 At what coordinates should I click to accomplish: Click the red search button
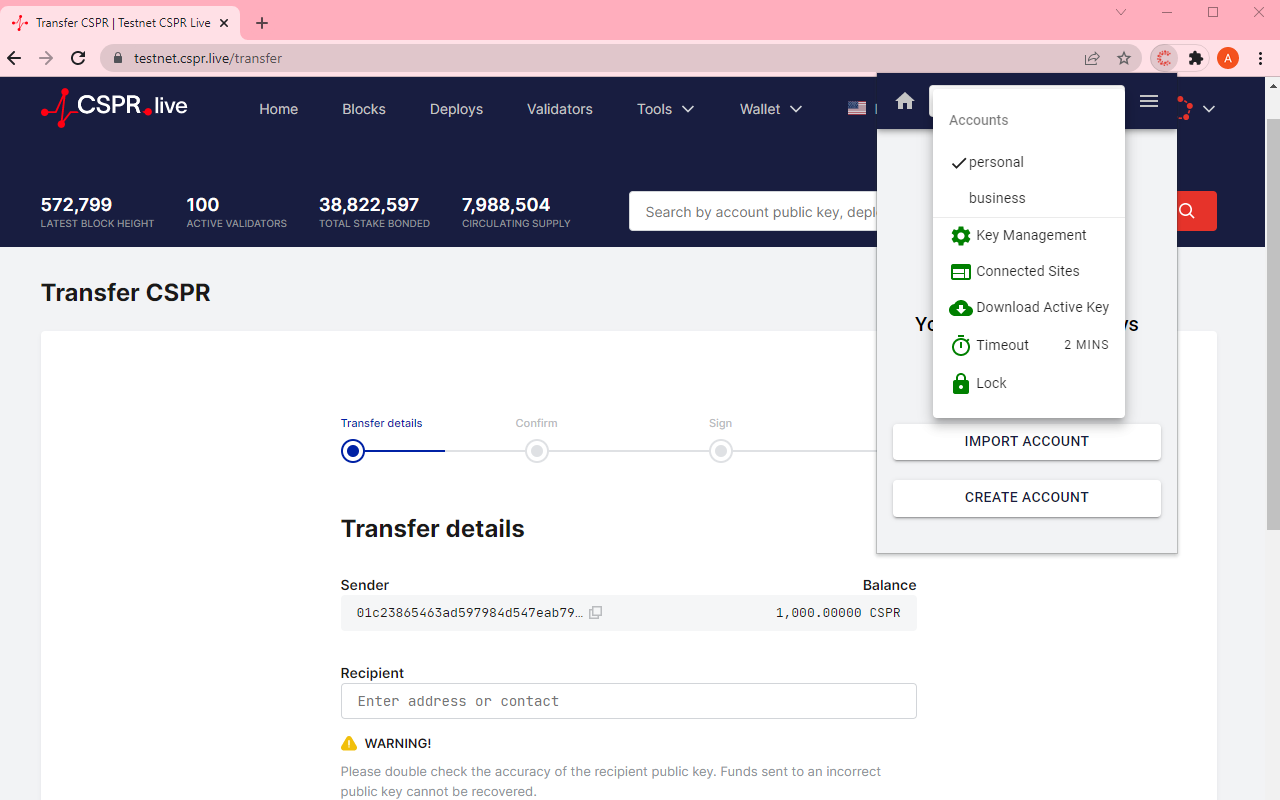click(1187, 211)
